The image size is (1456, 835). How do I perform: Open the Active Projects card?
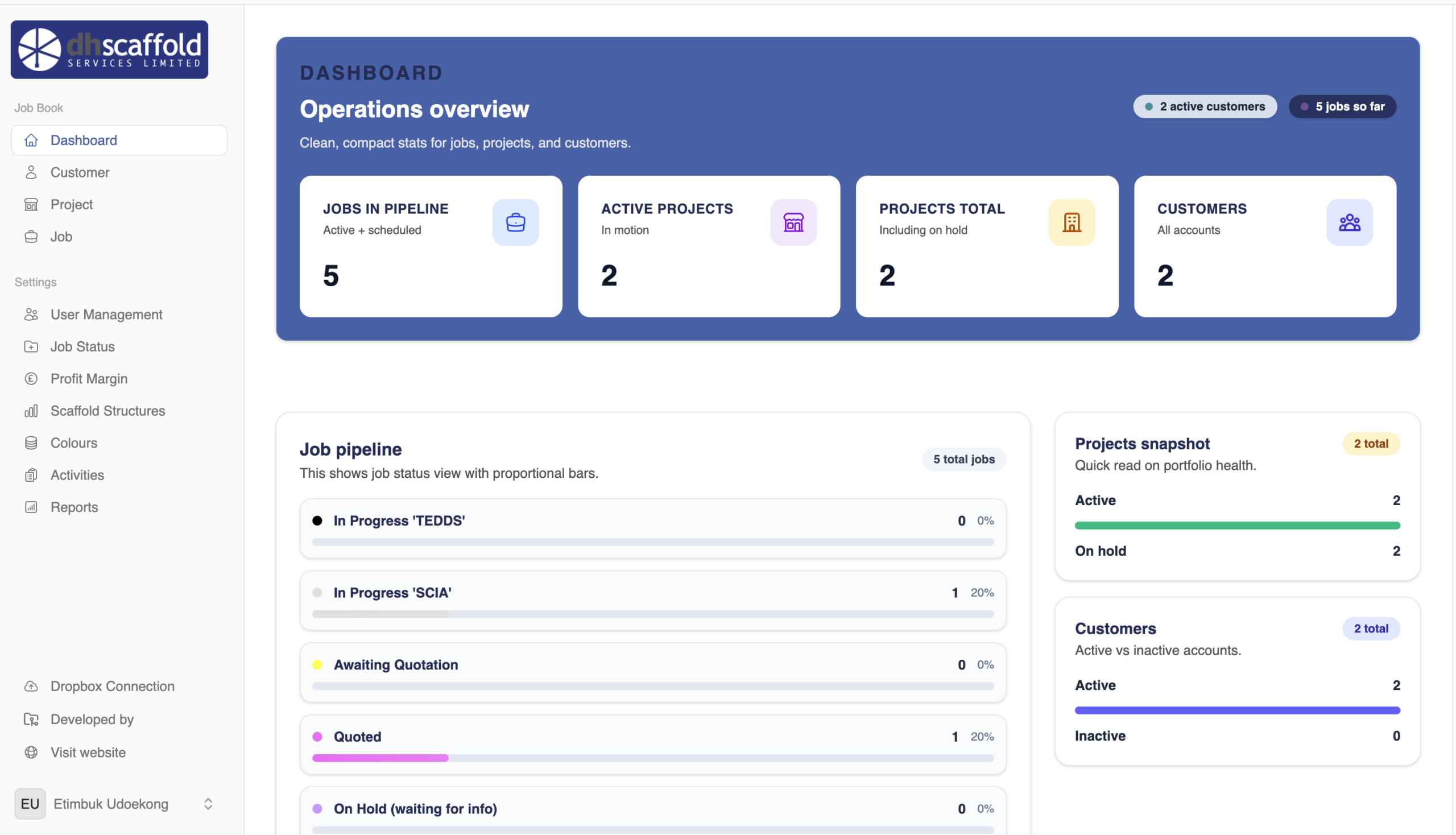pos(709,247)
